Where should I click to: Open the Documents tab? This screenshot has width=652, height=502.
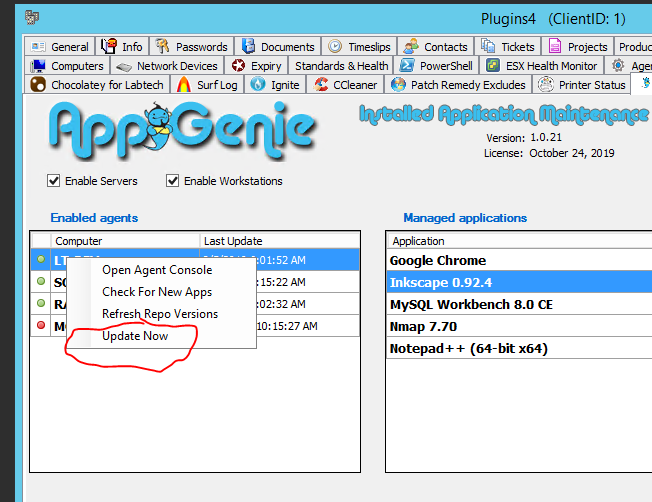tap(278, 47)
